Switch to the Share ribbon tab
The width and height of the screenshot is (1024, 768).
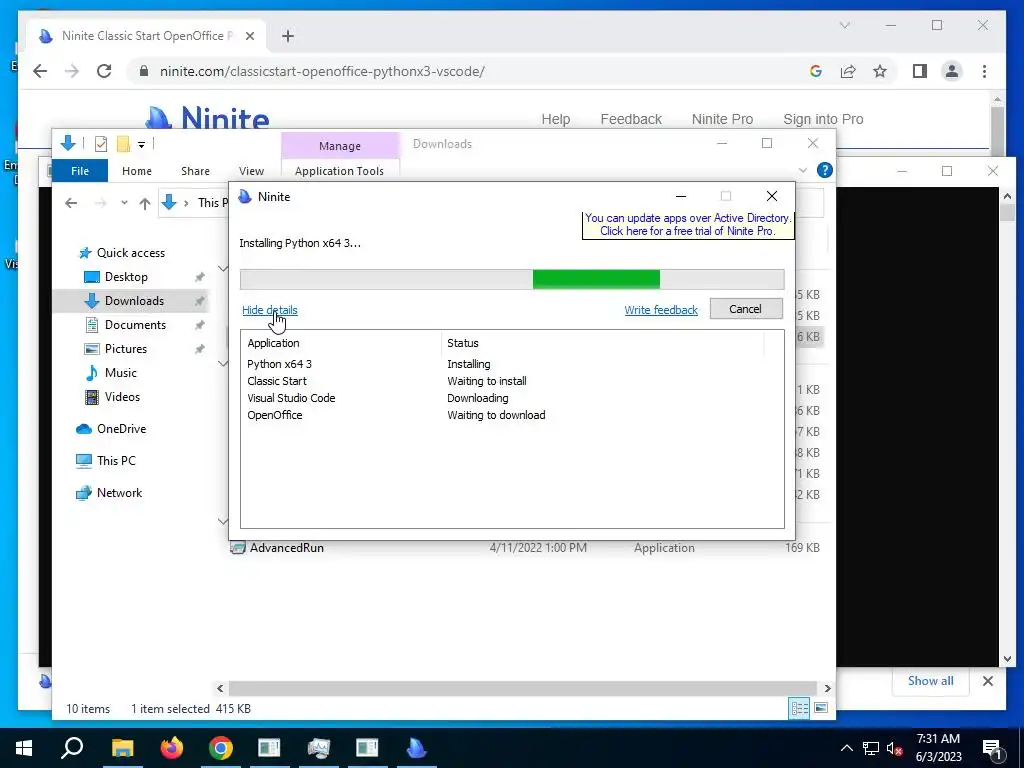coord(195,171)
